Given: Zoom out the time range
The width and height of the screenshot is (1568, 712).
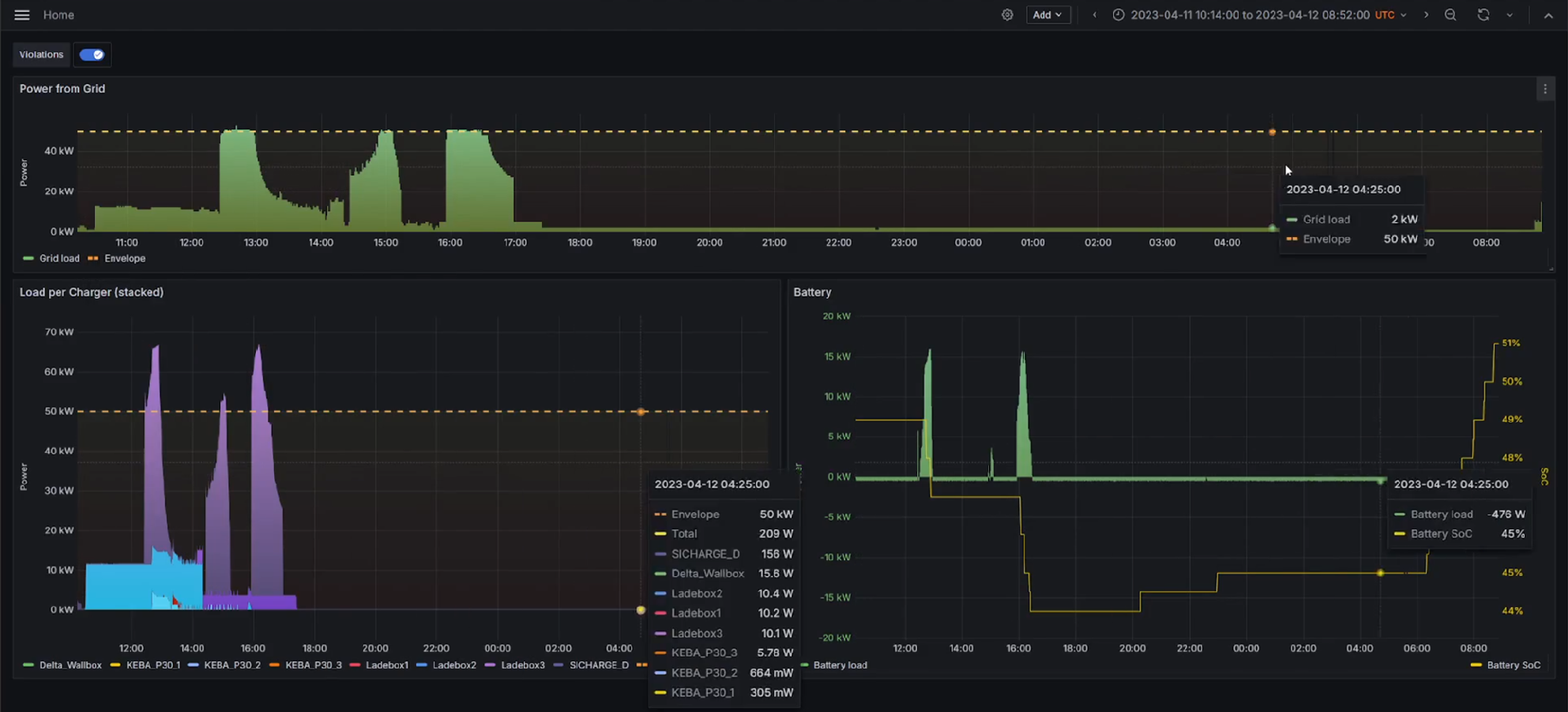Looking at the screenshot, I should pos(1450,15).
